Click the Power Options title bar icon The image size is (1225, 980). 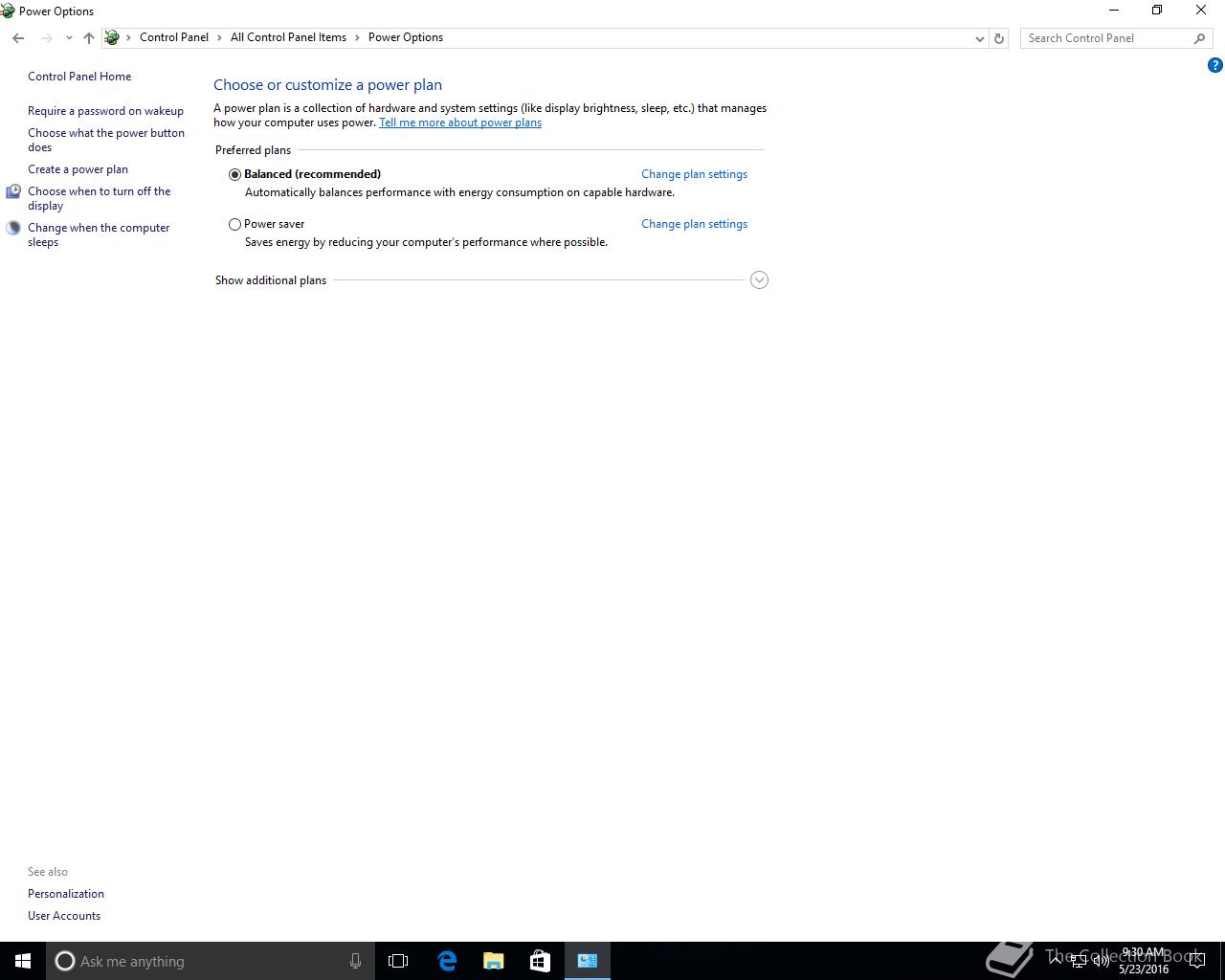tap(8, 11)
